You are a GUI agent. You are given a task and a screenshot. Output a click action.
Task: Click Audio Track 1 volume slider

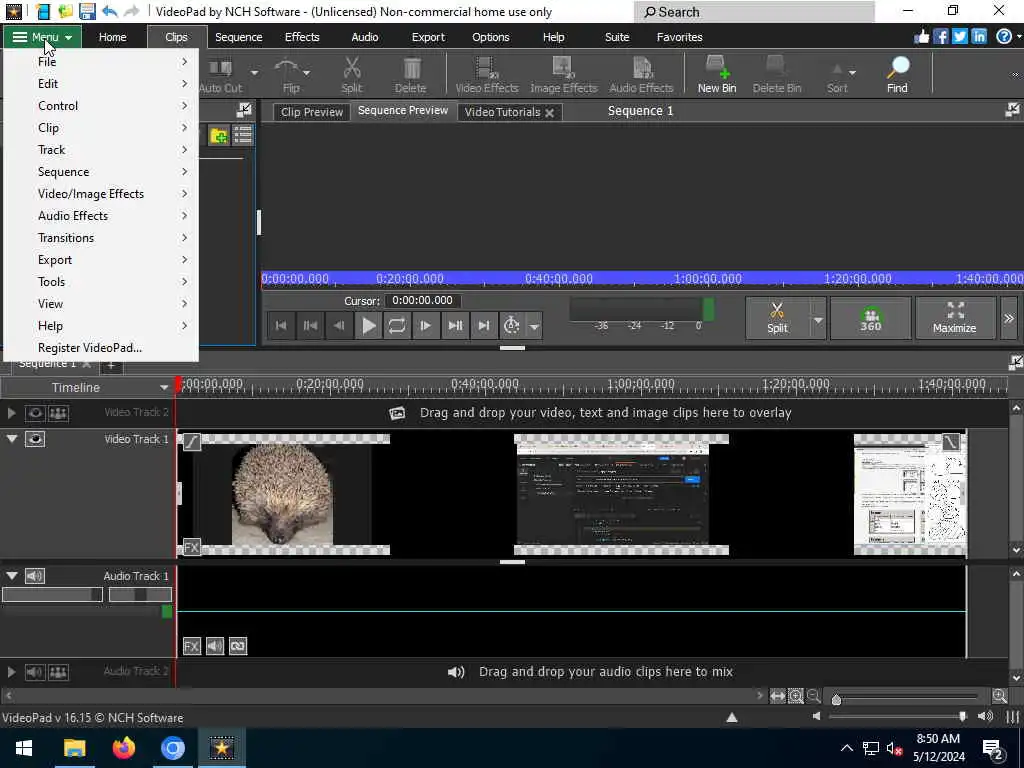click(x=52, y=594)
